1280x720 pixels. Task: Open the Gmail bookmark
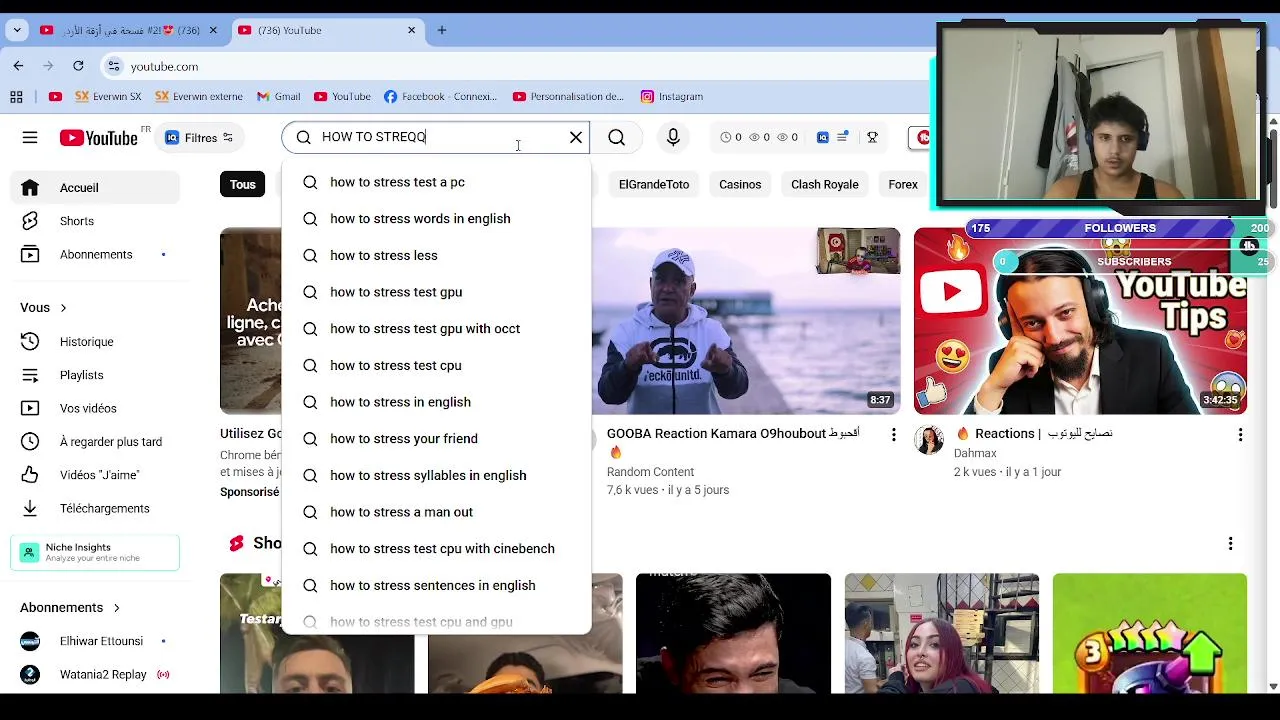tap(279, 97)
